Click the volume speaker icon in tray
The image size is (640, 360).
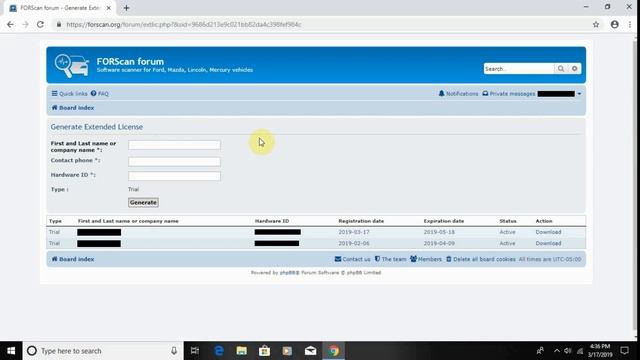[x=568, y=351]
